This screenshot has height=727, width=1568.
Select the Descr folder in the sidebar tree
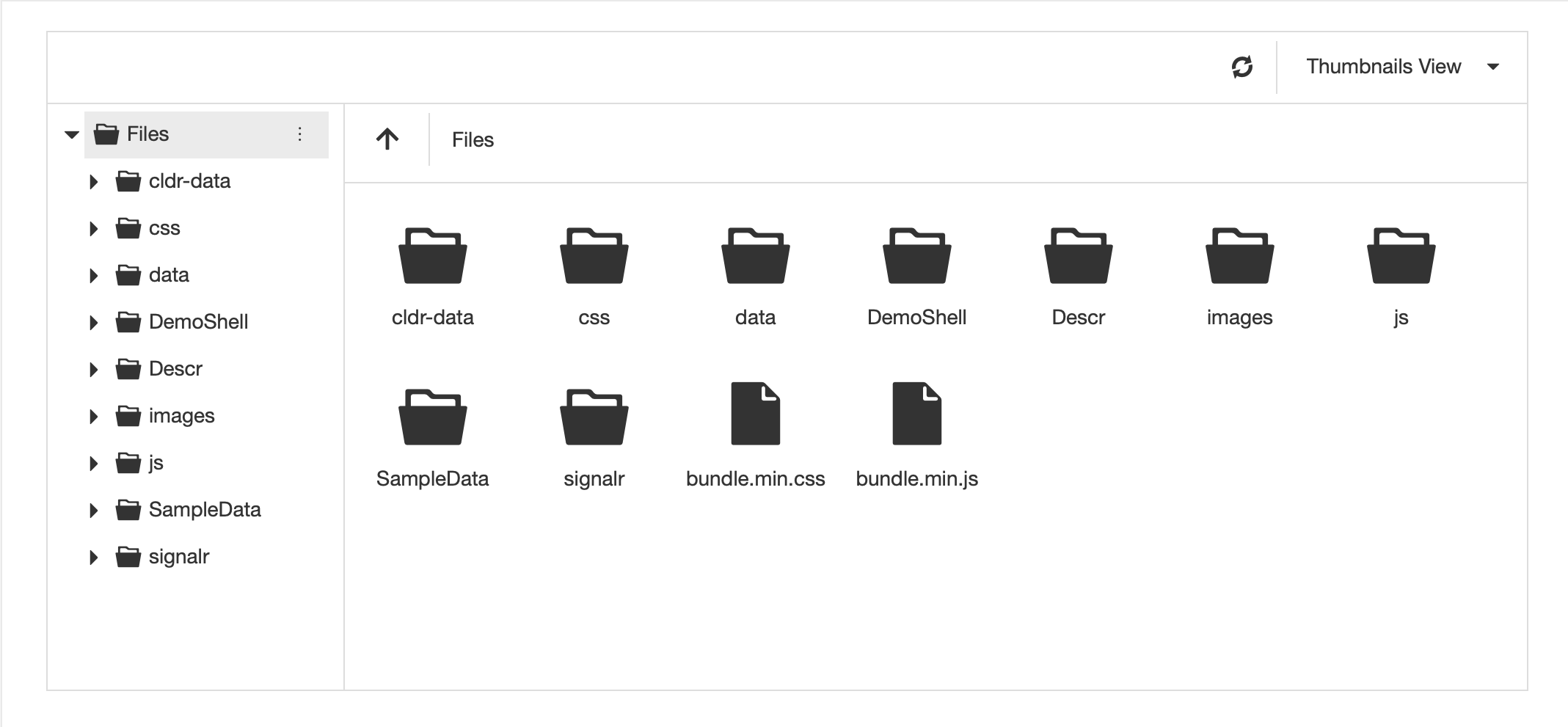(x=176, y=369)
